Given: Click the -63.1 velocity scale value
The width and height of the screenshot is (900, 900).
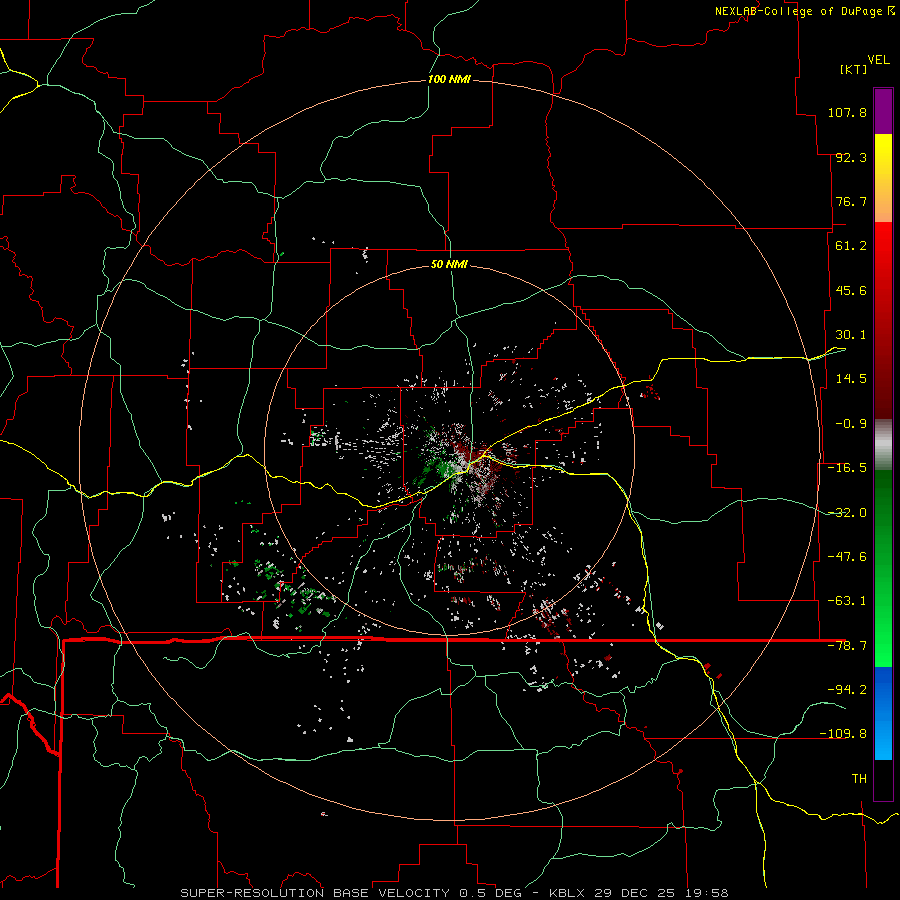Looking at the screenshot, I should point(847,601).
